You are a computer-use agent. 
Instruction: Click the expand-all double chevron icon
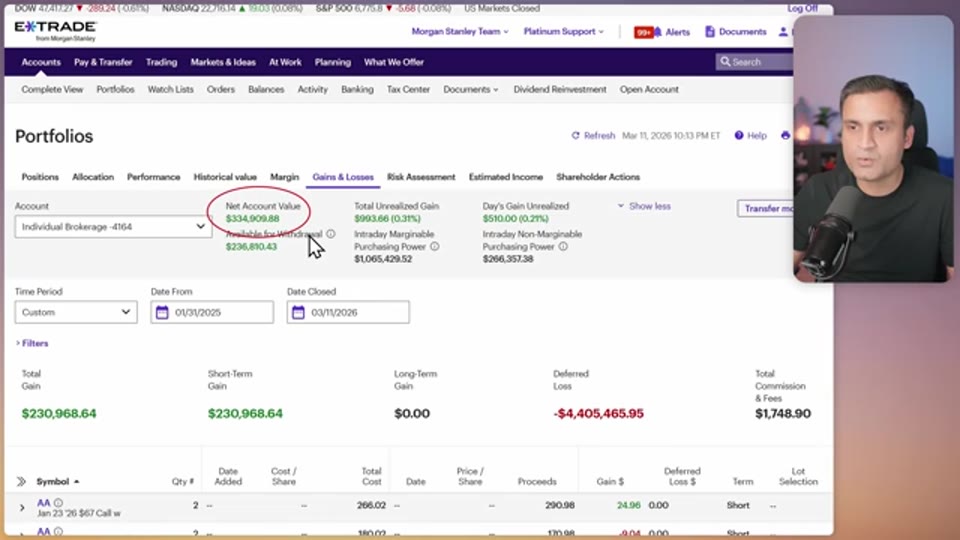(21, 482)
